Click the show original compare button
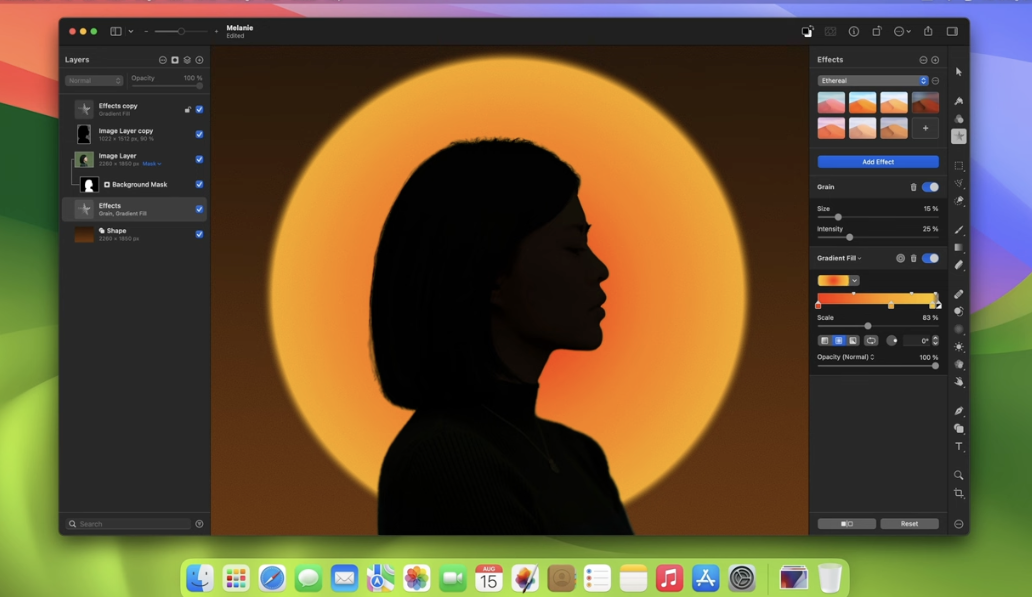1032x597 pixels. click(847, 524)
